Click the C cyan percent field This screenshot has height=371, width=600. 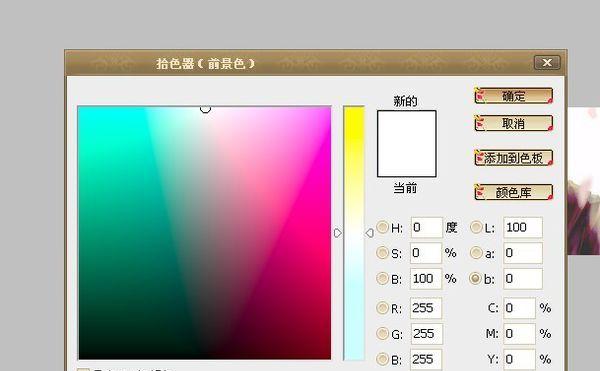[519, 308]
